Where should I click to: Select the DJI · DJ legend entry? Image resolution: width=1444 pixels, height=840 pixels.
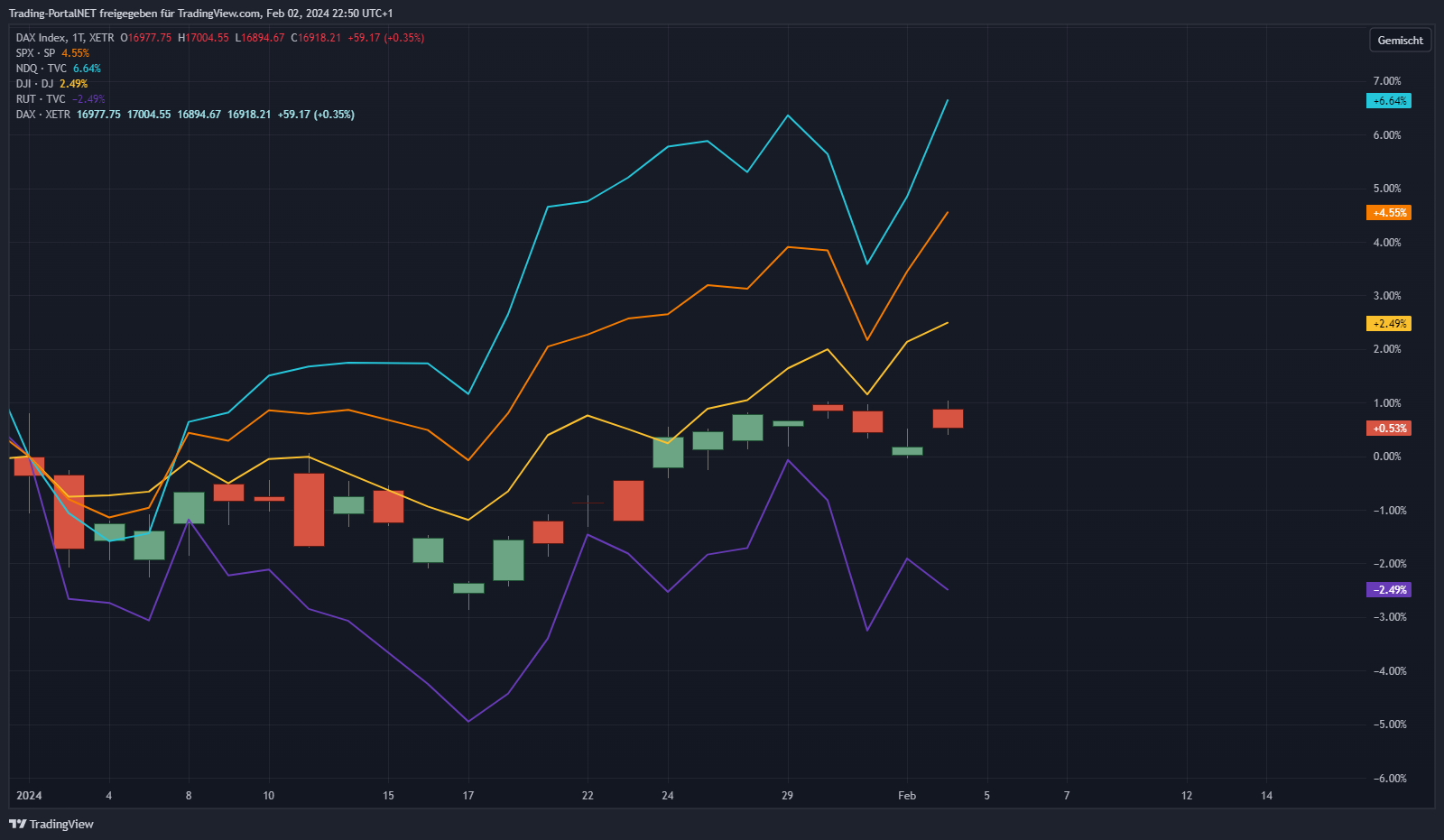point(35,84)
